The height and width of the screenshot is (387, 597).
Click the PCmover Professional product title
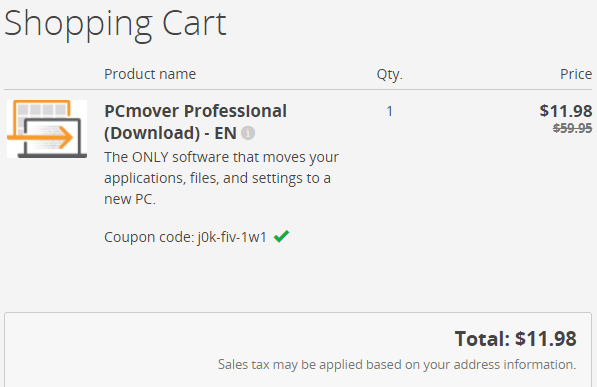click(x=195, y=111)
